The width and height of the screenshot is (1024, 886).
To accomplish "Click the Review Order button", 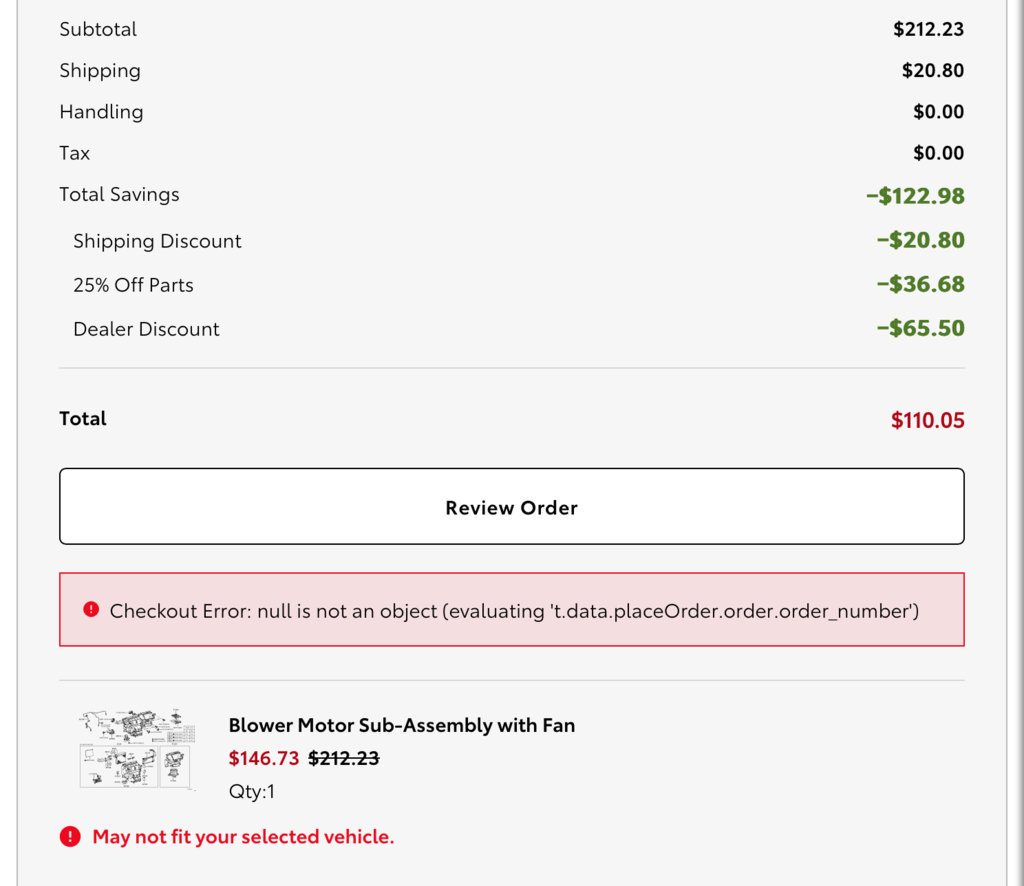I will (511, 506).
